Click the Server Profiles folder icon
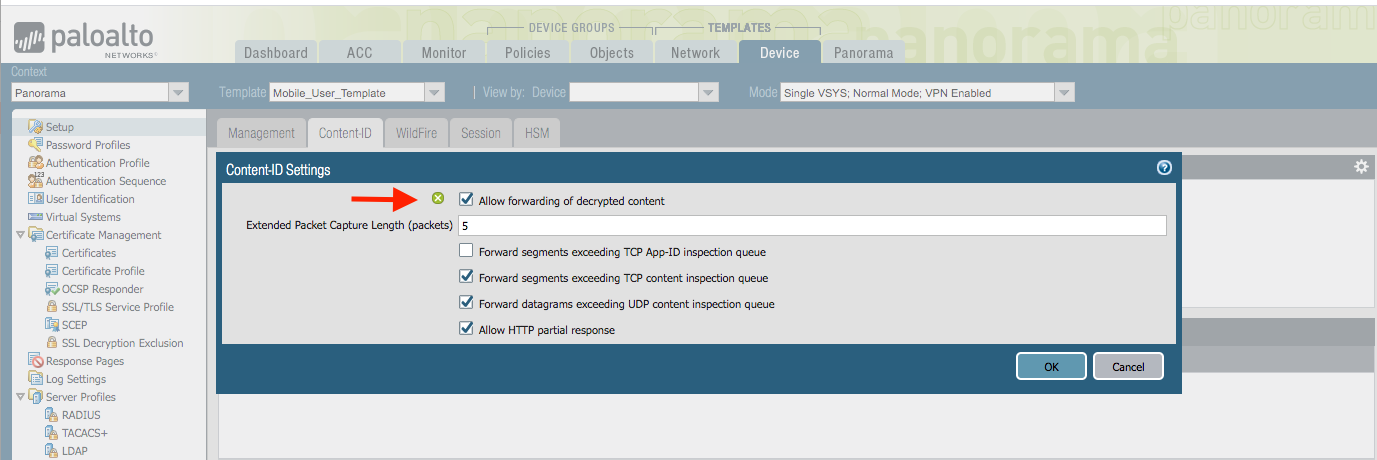Viewport: 1377px width, 460px height. click(36, 397)
